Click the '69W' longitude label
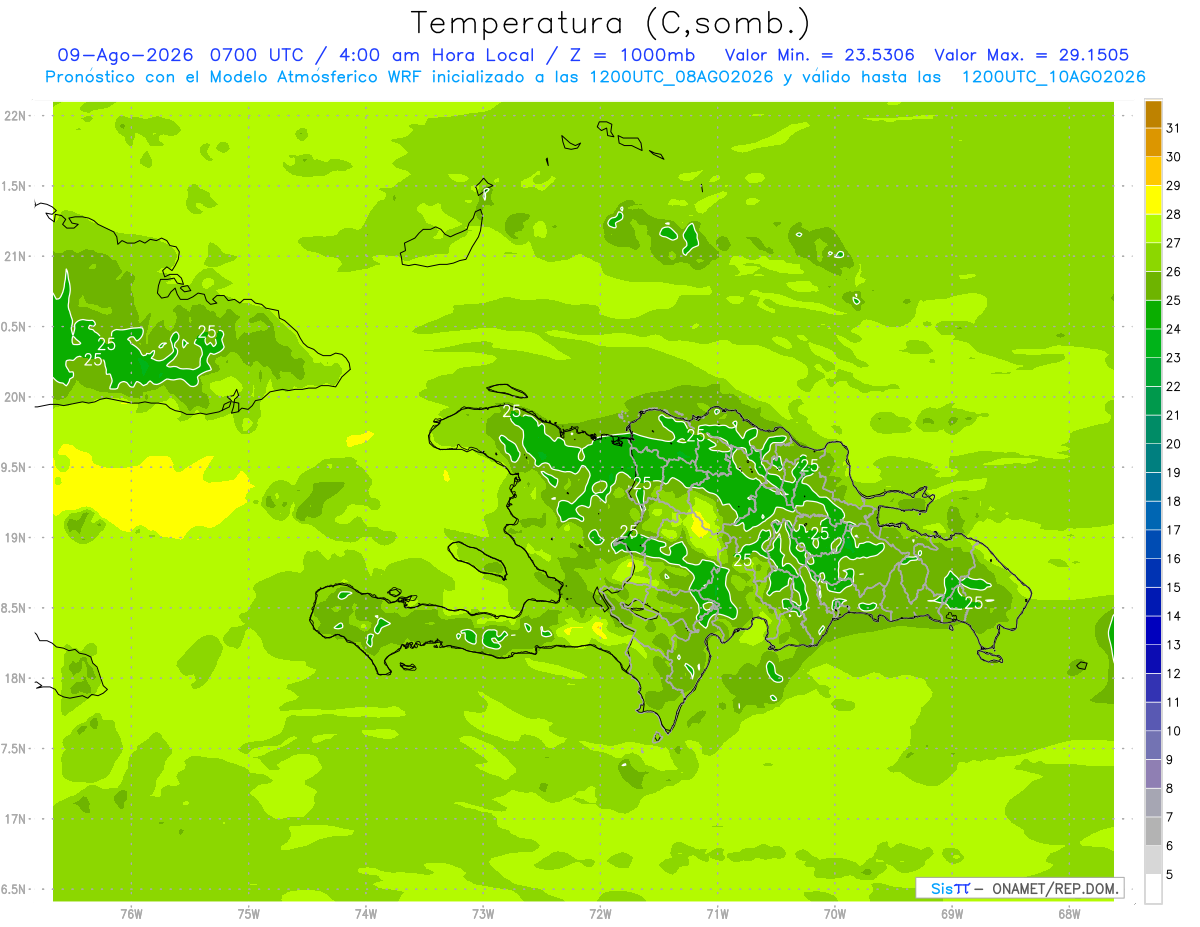 952,914
